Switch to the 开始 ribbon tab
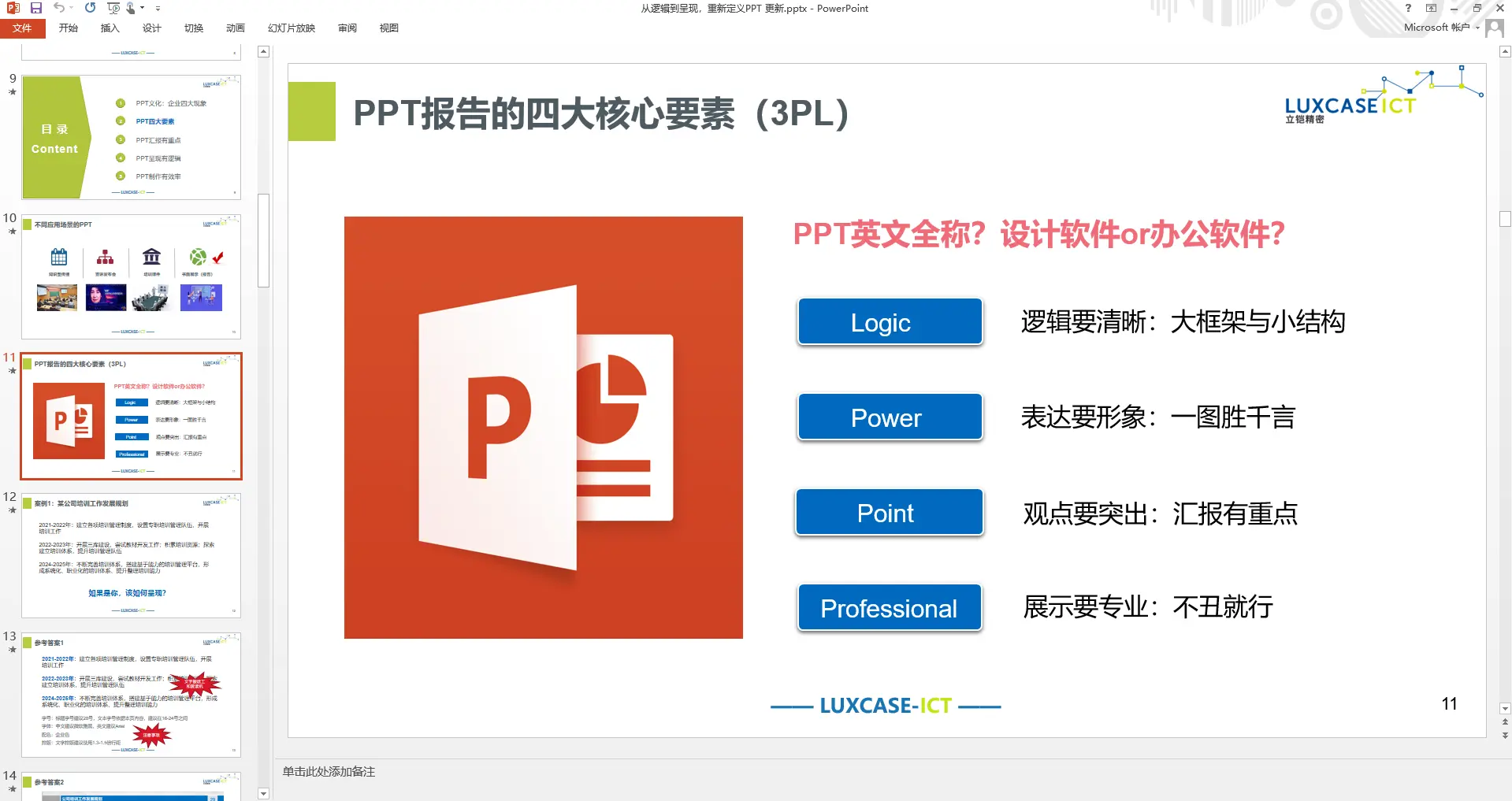This screenshot has height=801, width=1512. coord(69,28)
